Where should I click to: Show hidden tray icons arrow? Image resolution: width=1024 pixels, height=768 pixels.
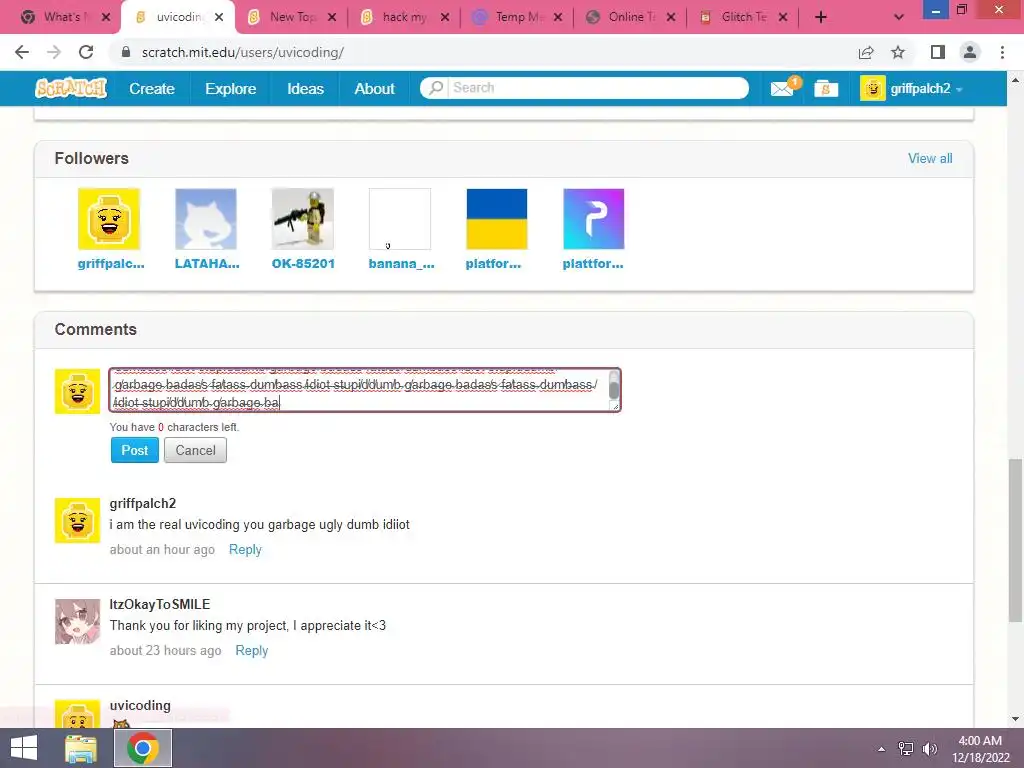pos(882,749)
